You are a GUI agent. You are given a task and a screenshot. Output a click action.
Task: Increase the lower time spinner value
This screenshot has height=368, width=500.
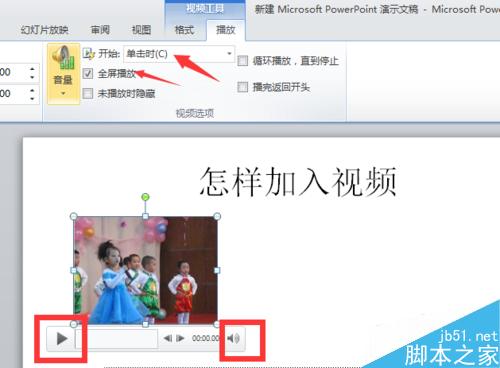point(32,90)
